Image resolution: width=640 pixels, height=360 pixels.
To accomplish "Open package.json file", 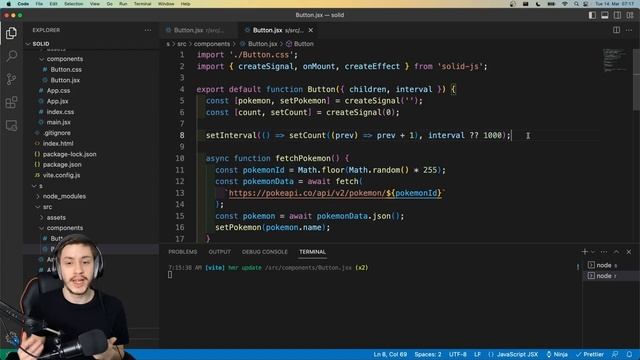I will click(x=62, y=164).
